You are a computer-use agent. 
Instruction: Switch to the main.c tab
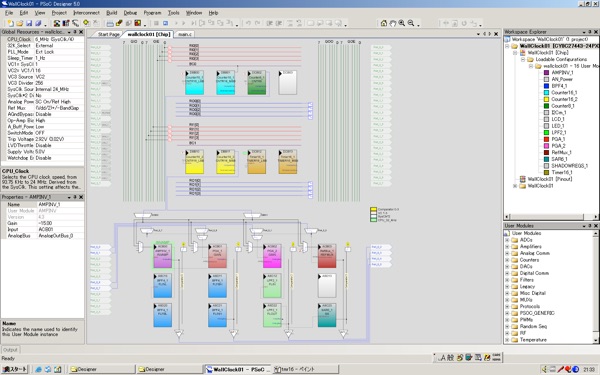[185, 34]
